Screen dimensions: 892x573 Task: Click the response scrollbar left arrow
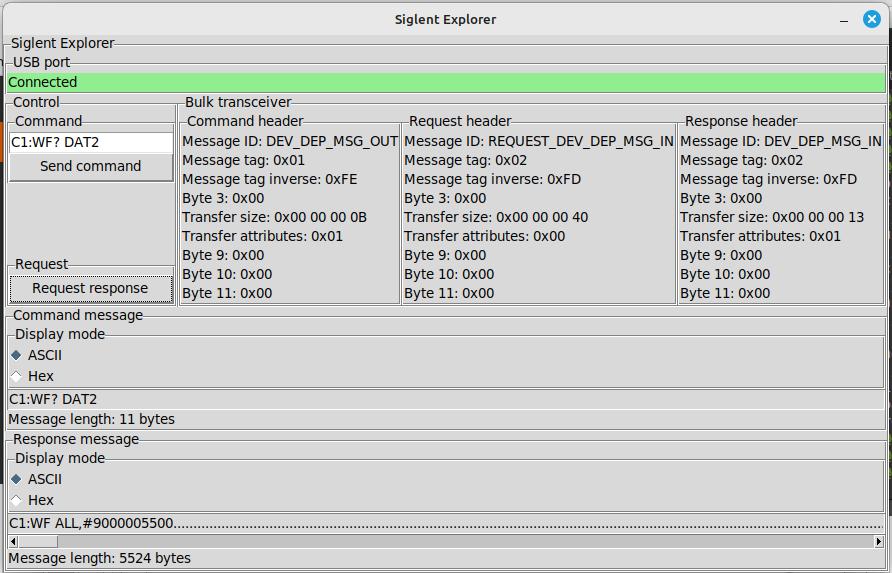pyautogui.click(x=14, y=541)
